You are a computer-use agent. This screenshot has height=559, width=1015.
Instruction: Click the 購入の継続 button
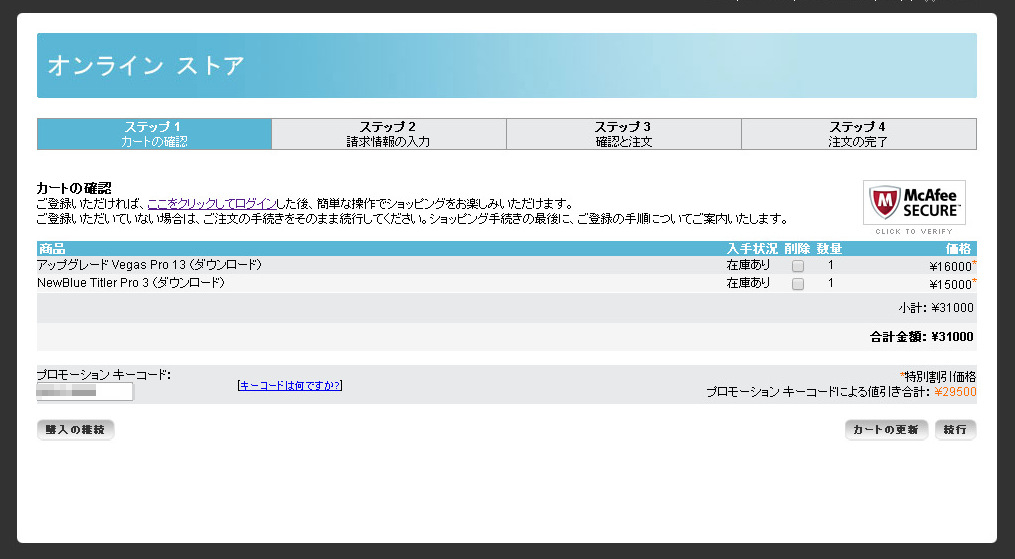[x=75, y=430]
